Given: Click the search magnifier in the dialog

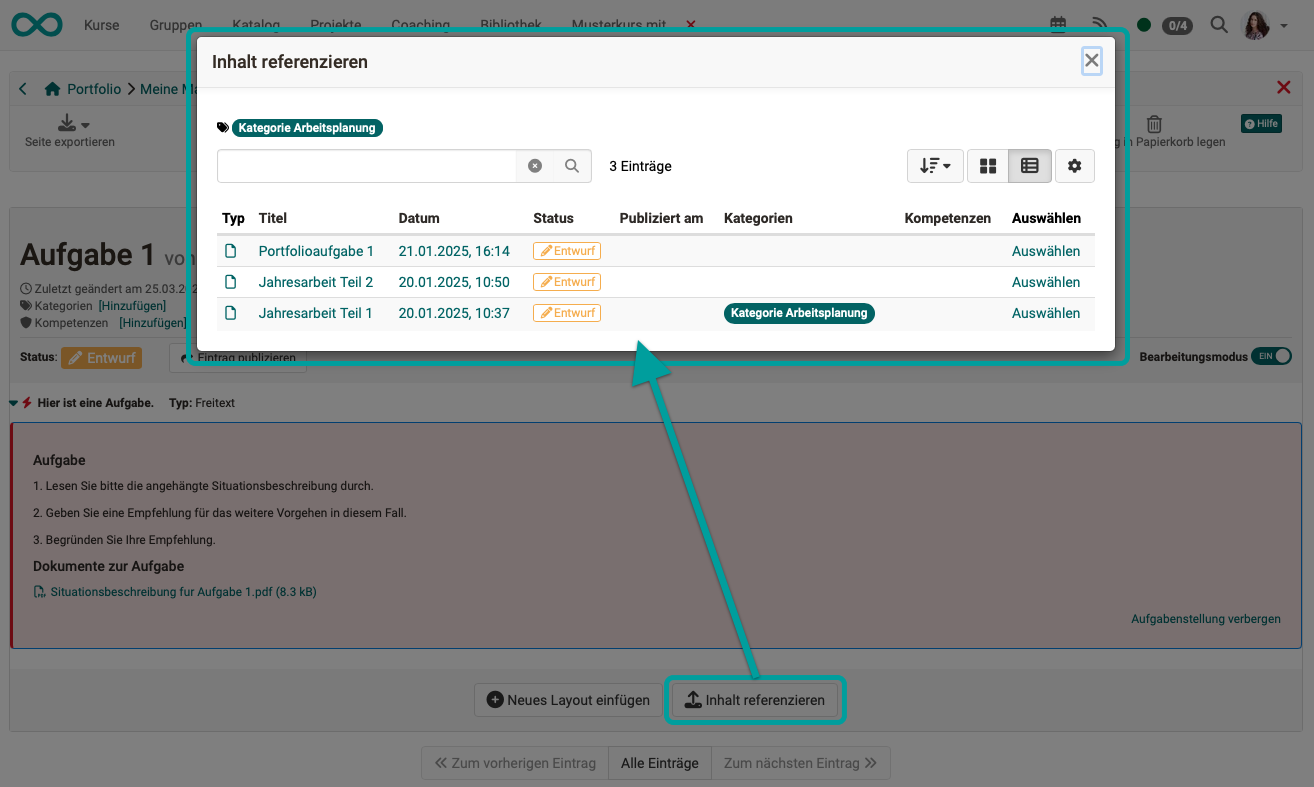Looking at the screenshot, I should (x=571, y=166).
